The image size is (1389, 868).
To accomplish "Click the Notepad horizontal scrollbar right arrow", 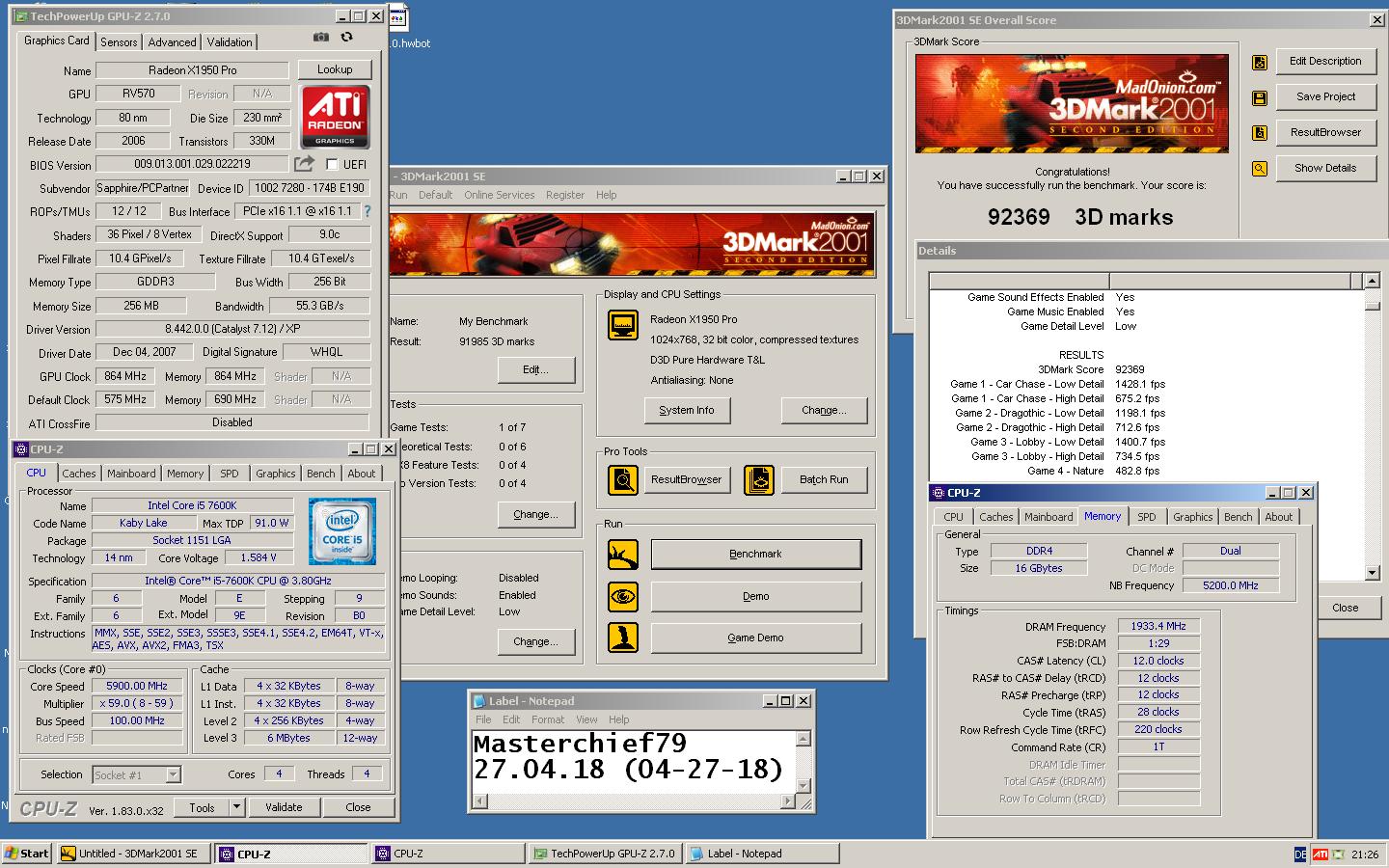I will point(788,801).
